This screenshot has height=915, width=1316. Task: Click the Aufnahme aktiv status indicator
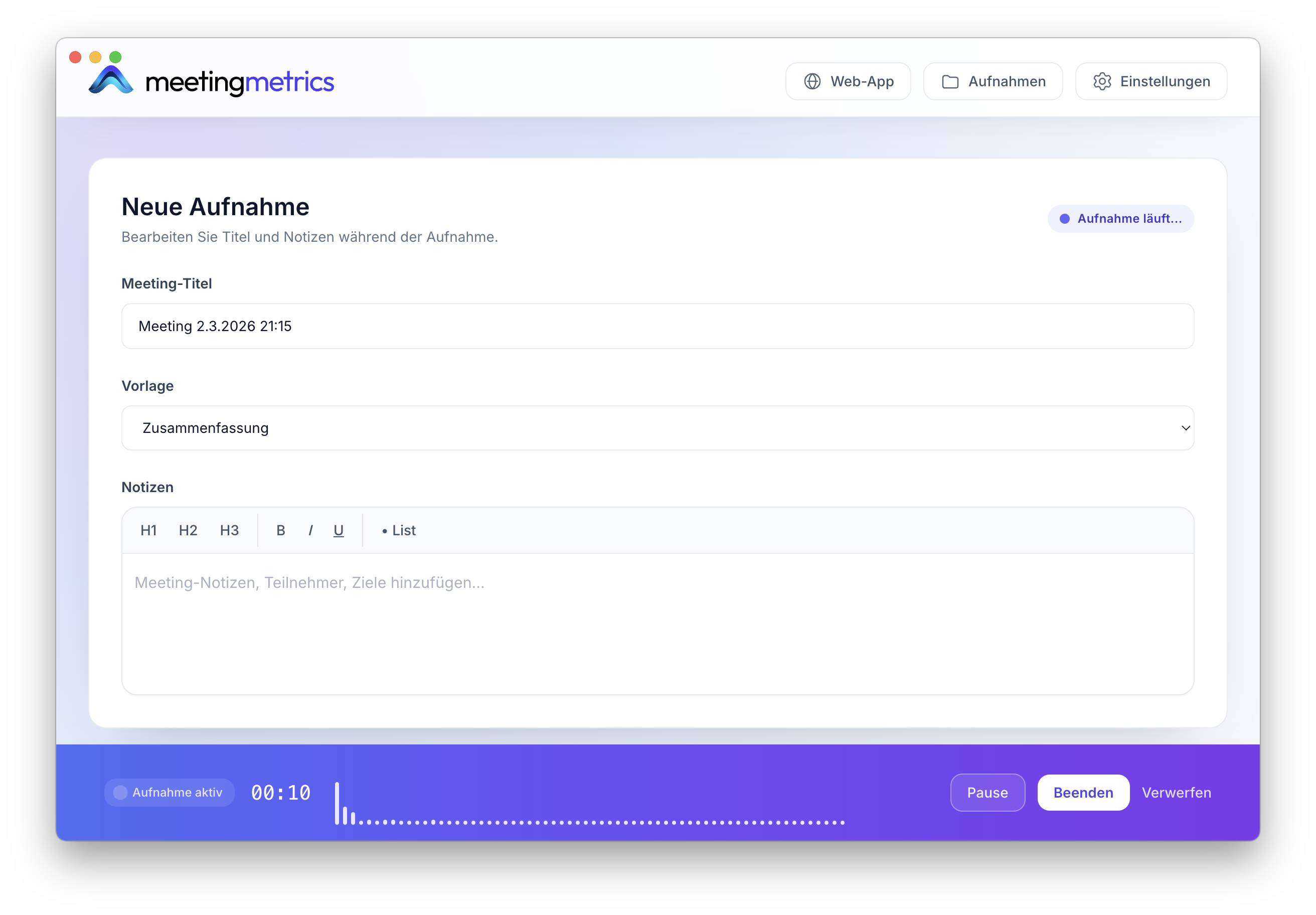tap(169, 792)
